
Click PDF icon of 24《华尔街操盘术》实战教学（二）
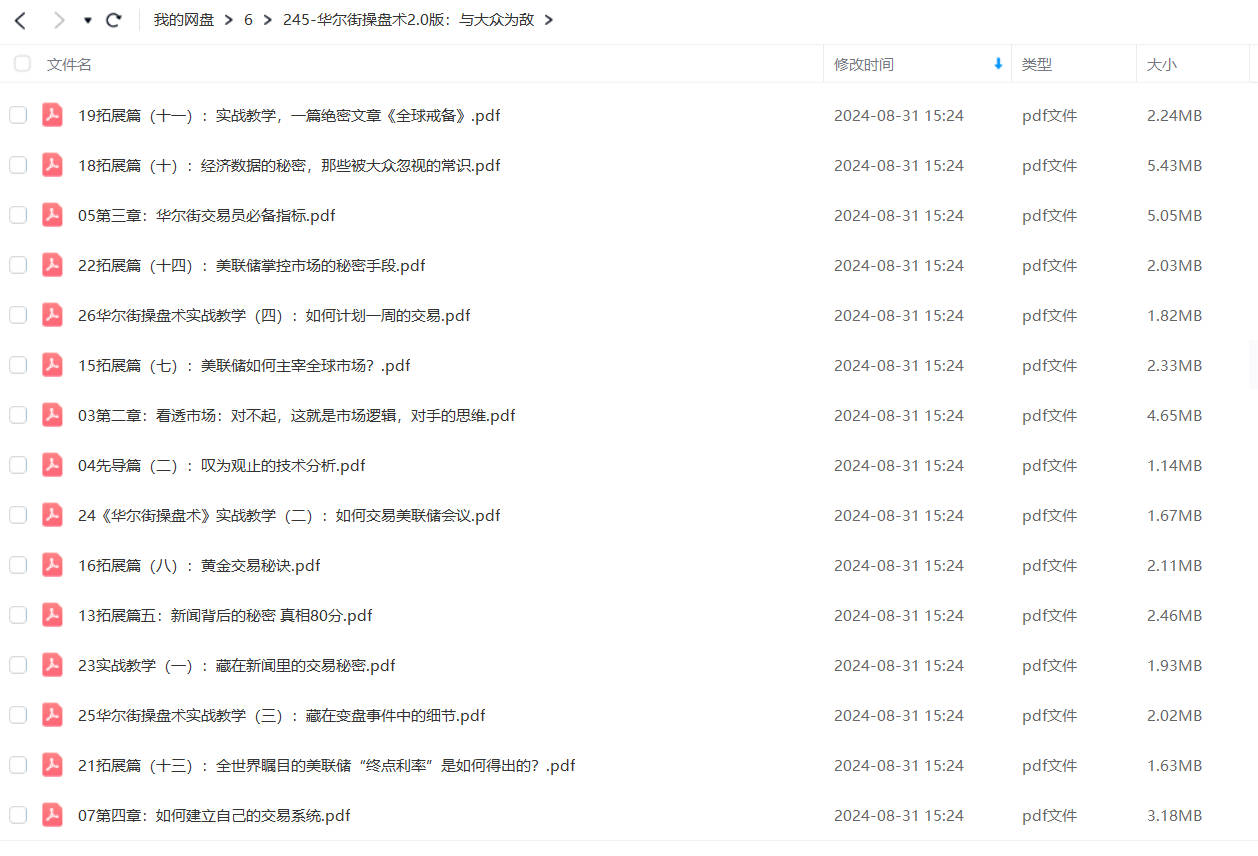(x=52, y=515)
